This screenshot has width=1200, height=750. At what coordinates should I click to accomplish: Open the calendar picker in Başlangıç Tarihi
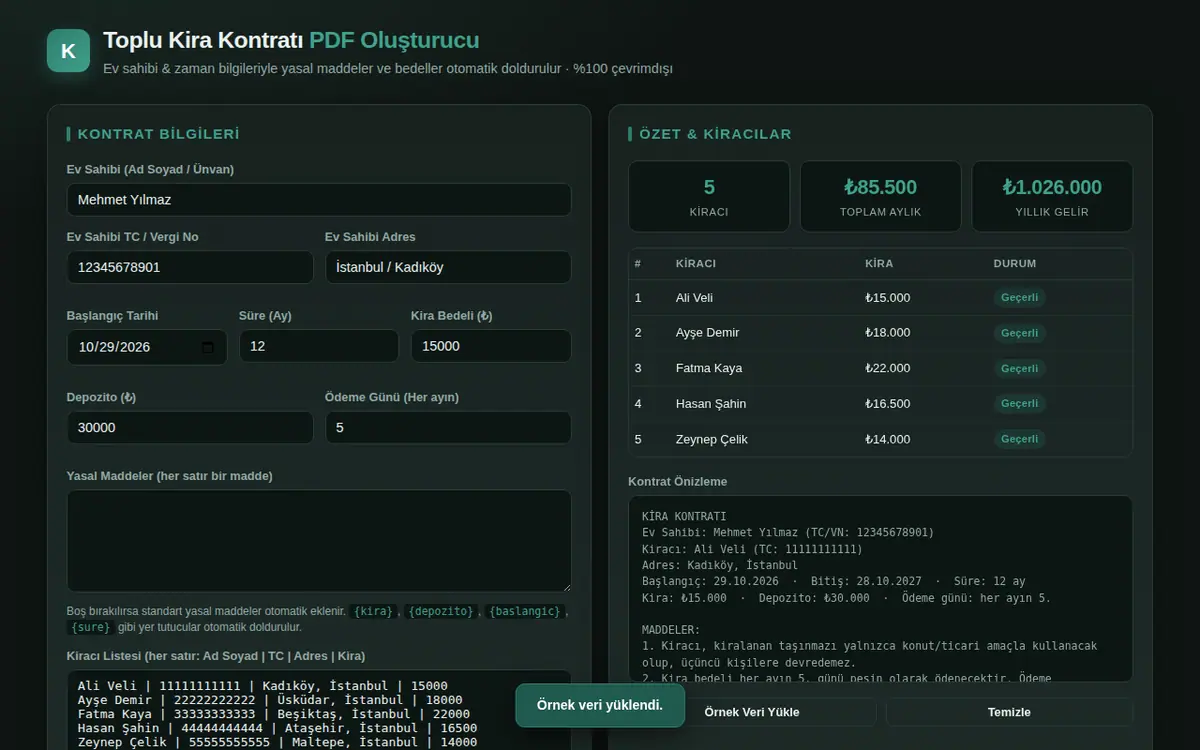208,347
